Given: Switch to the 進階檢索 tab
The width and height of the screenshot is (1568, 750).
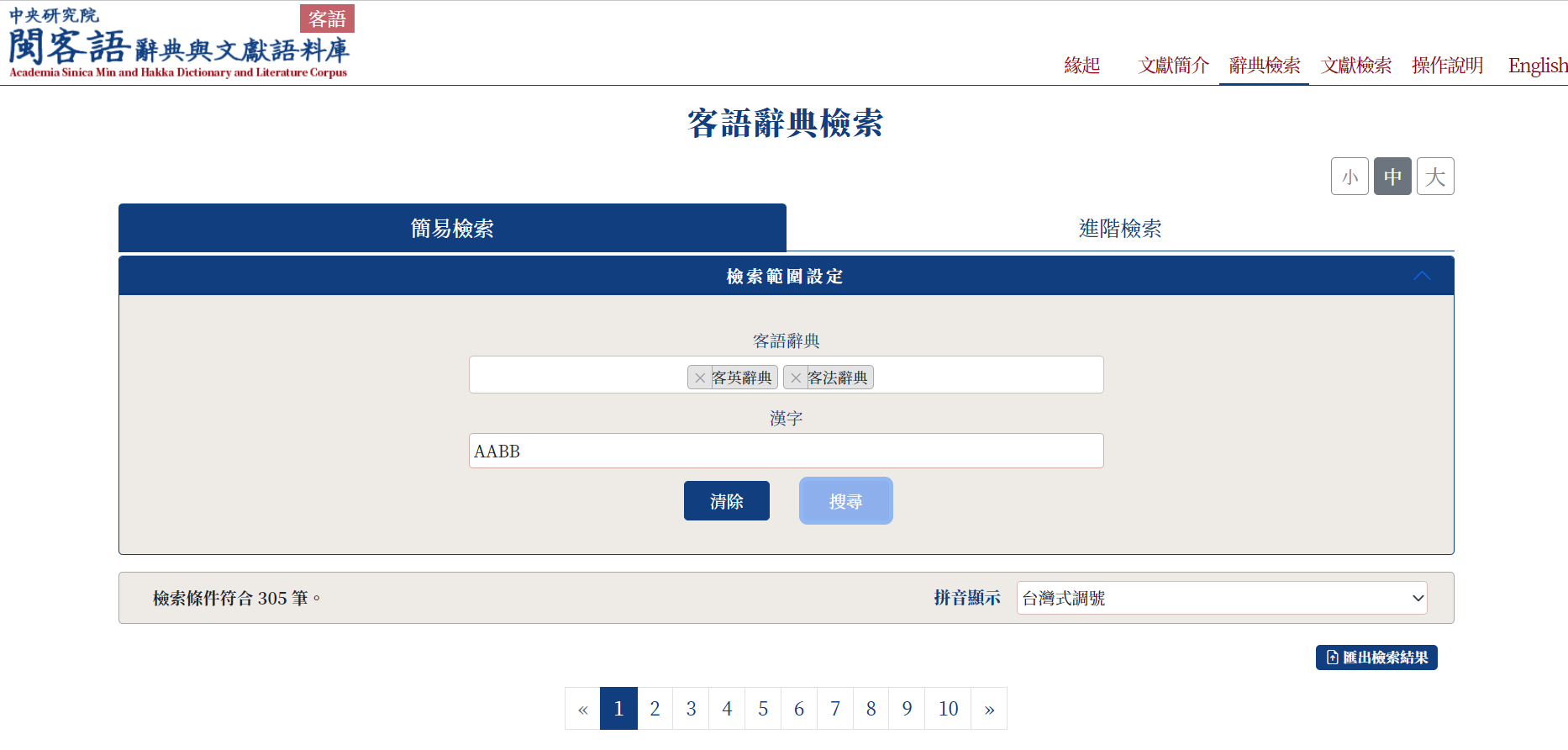Looking at the screenshot, I should click(x=1120, y=228).
